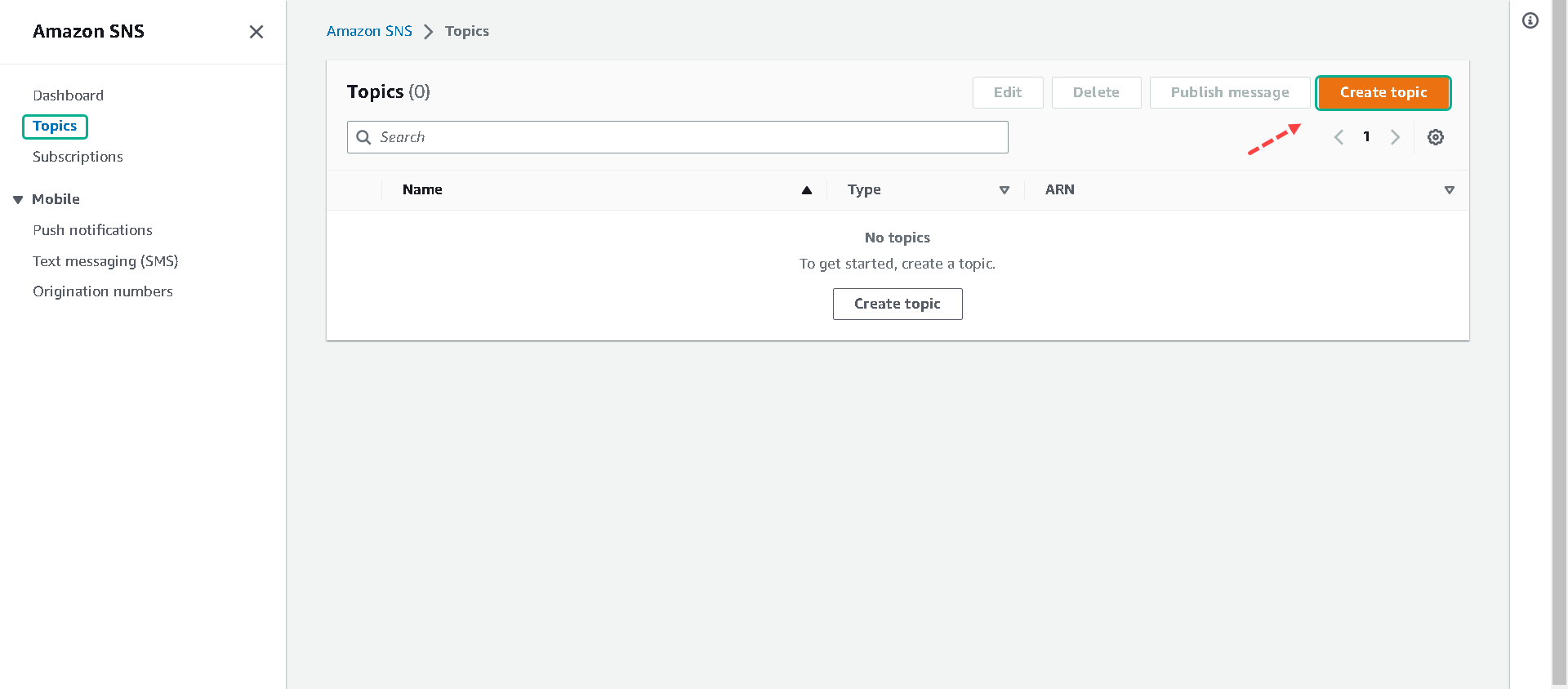
Task: Select Topics in the sidebar
Action: point(55,127)
